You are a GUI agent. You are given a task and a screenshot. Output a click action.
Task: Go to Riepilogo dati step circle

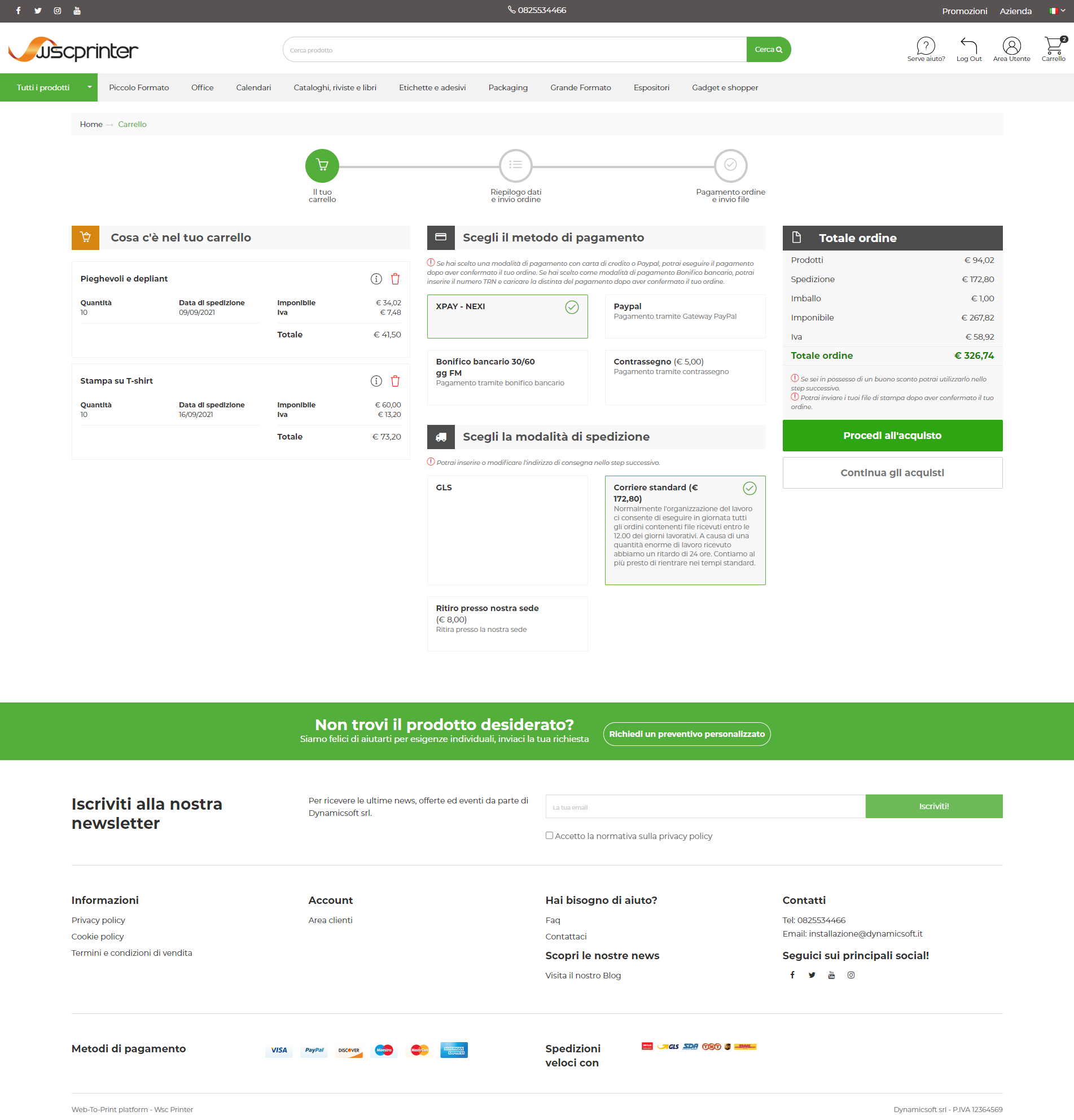(516, 166)
